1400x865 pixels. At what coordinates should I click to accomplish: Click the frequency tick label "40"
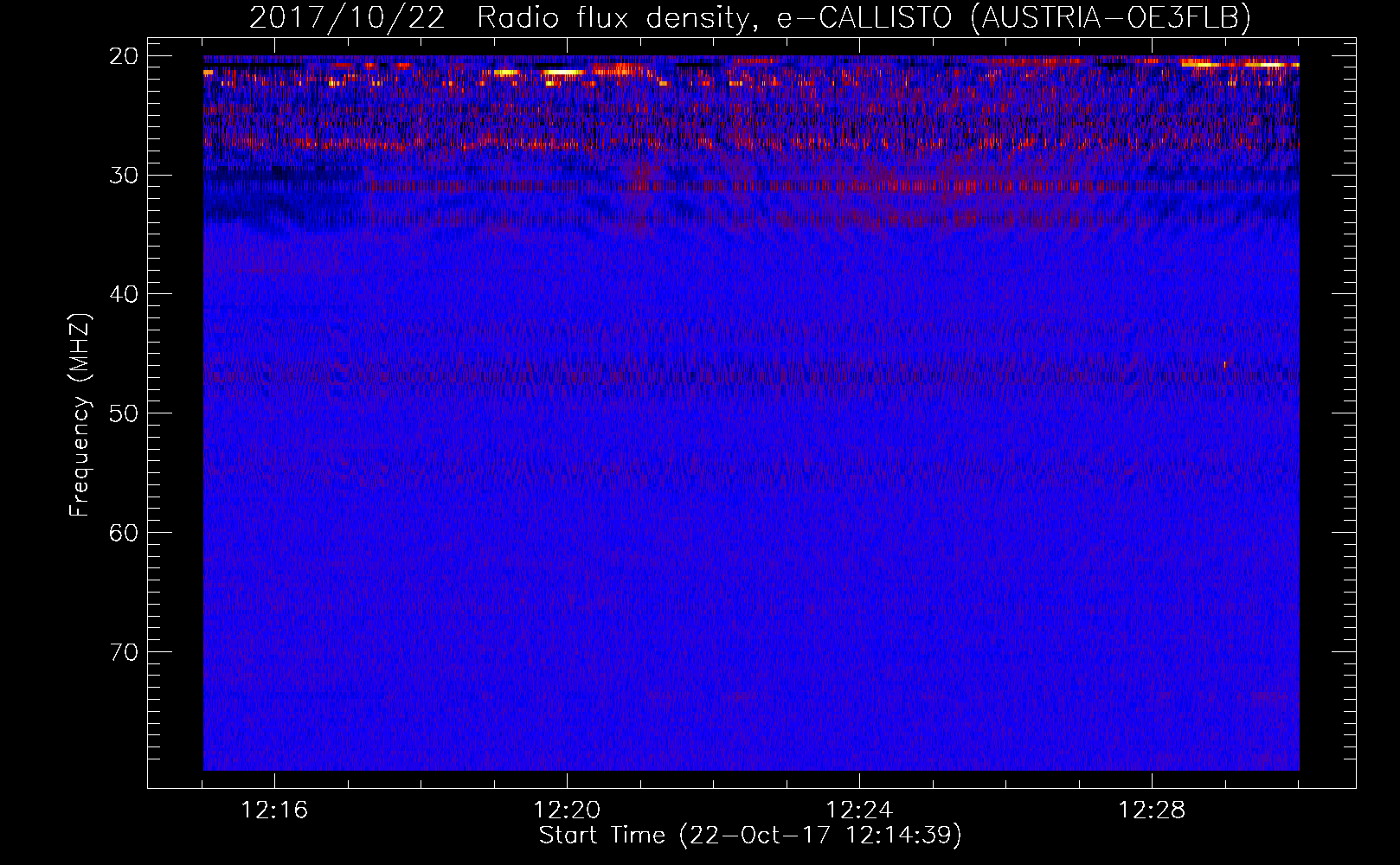coord(124,294)
